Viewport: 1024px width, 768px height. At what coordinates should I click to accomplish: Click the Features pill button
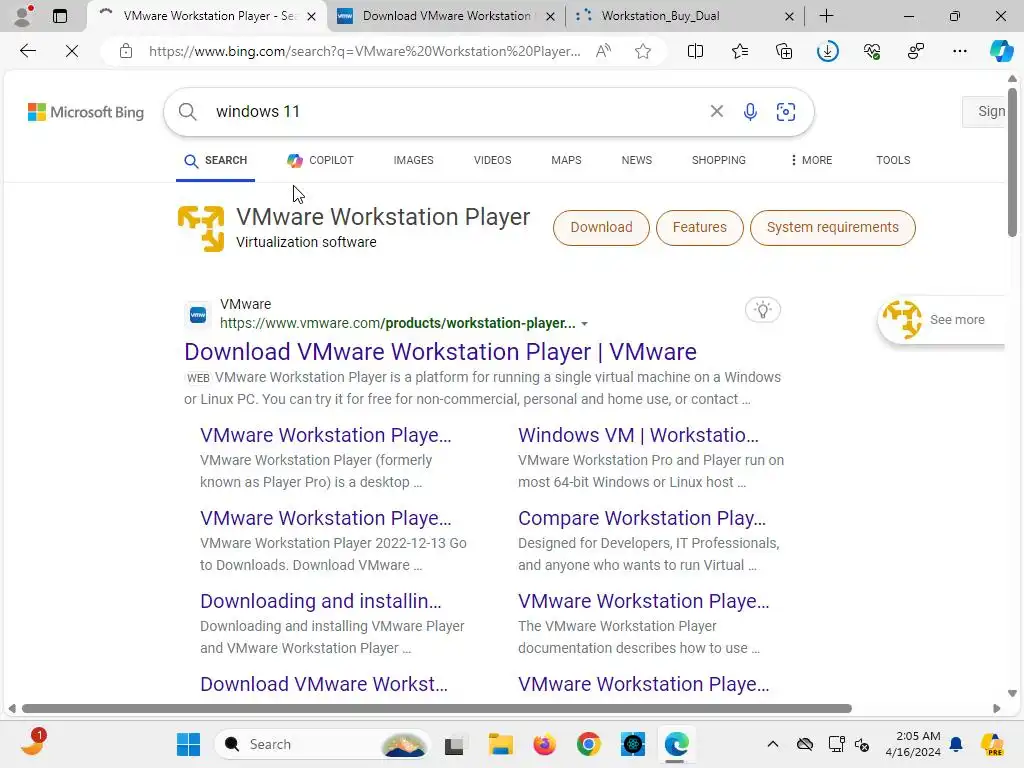pos(699,227)
